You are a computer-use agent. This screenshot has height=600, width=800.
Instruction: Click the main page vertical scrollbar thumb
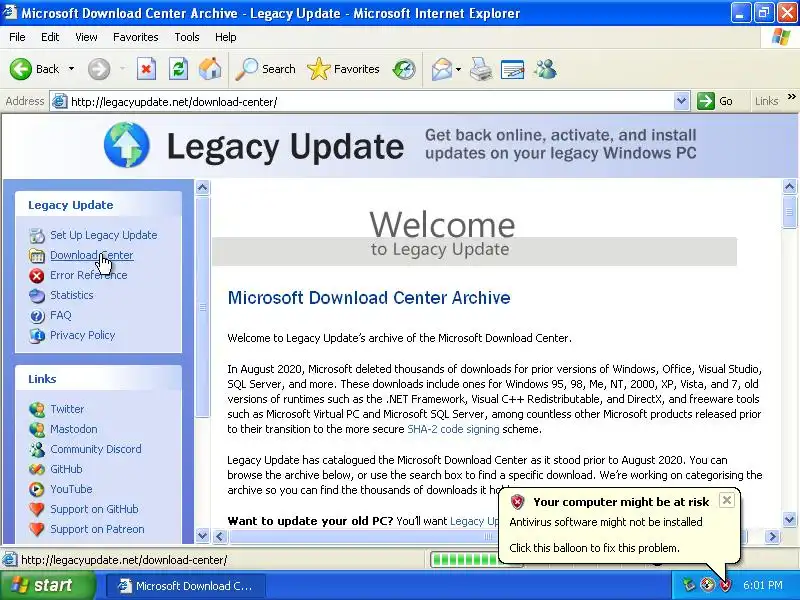click(x=789, y=212)
